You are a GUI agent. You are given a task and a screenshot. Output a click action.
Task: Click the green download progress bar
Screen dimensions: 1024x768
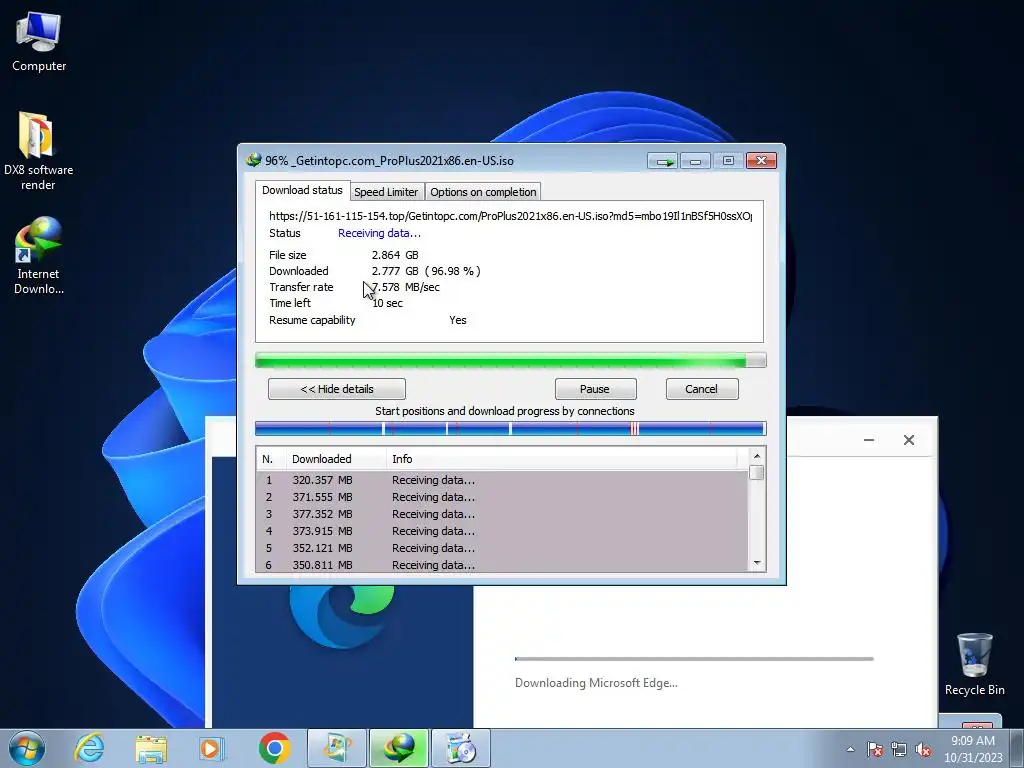[x=511, y=360]
